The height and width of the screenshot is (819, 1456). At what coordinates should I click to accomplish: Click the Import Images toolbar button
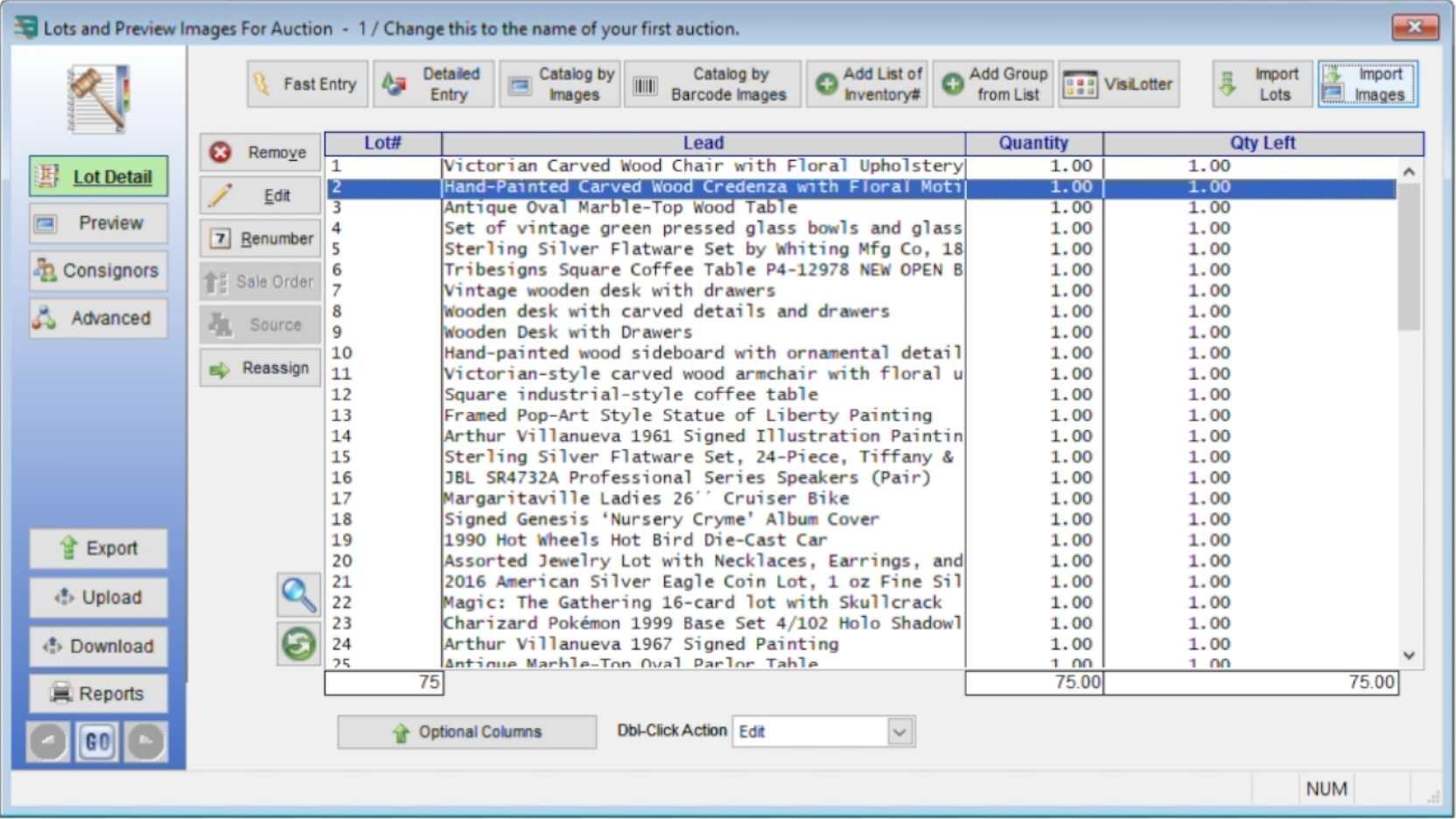pos(1367,84)
